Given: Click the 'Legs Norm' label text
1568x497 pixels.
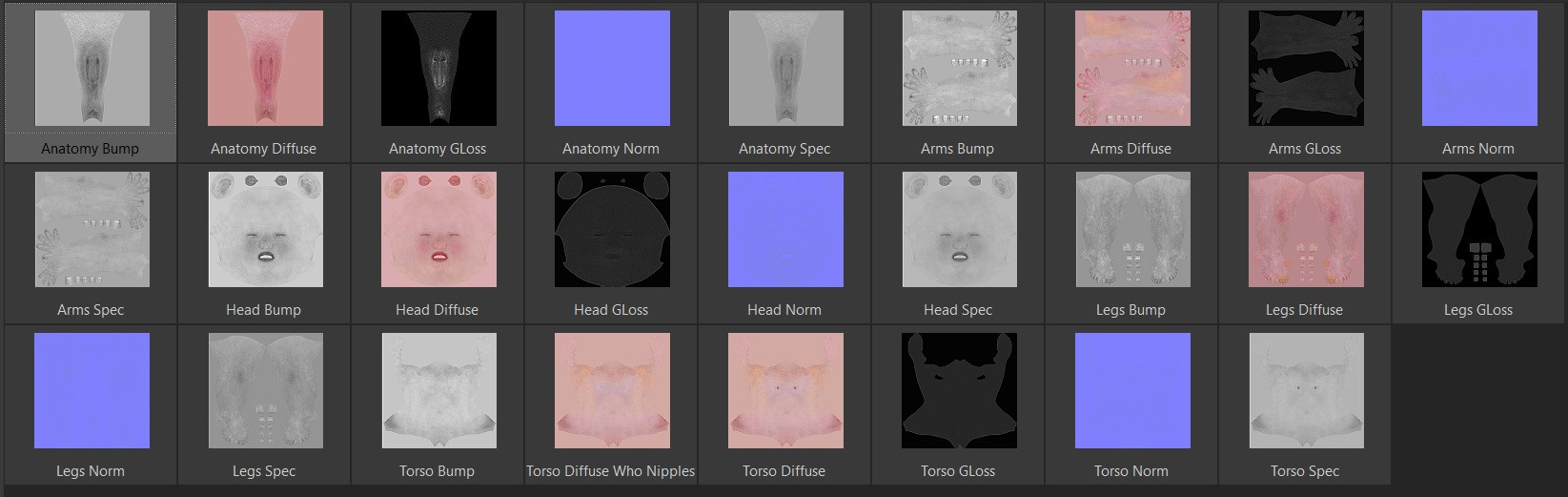Looking at the screenshot, I should click(x=91, y=471).
